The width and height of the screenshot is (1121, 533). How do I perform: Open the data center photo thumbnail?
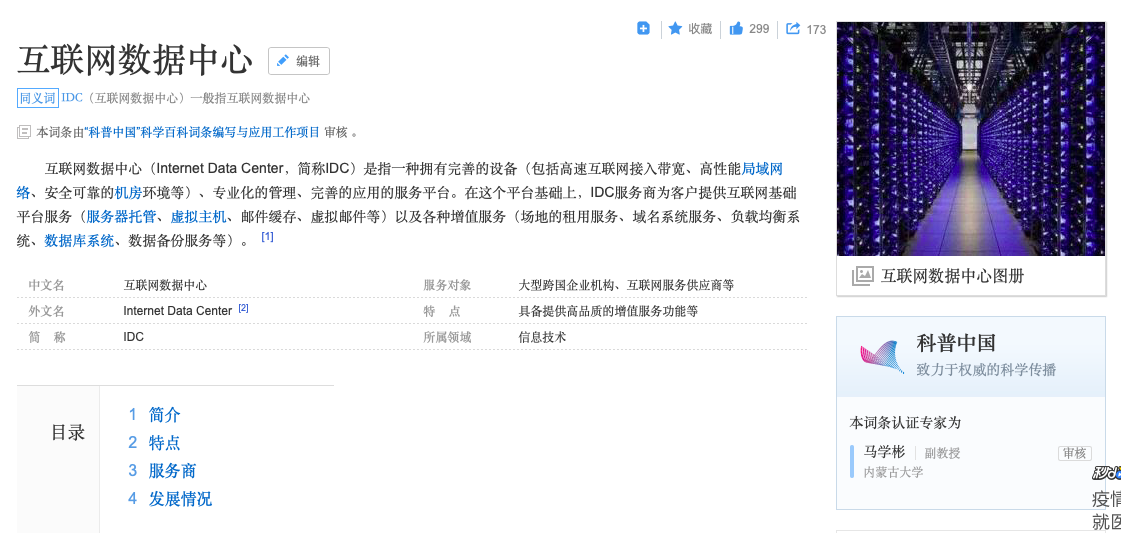970,139
